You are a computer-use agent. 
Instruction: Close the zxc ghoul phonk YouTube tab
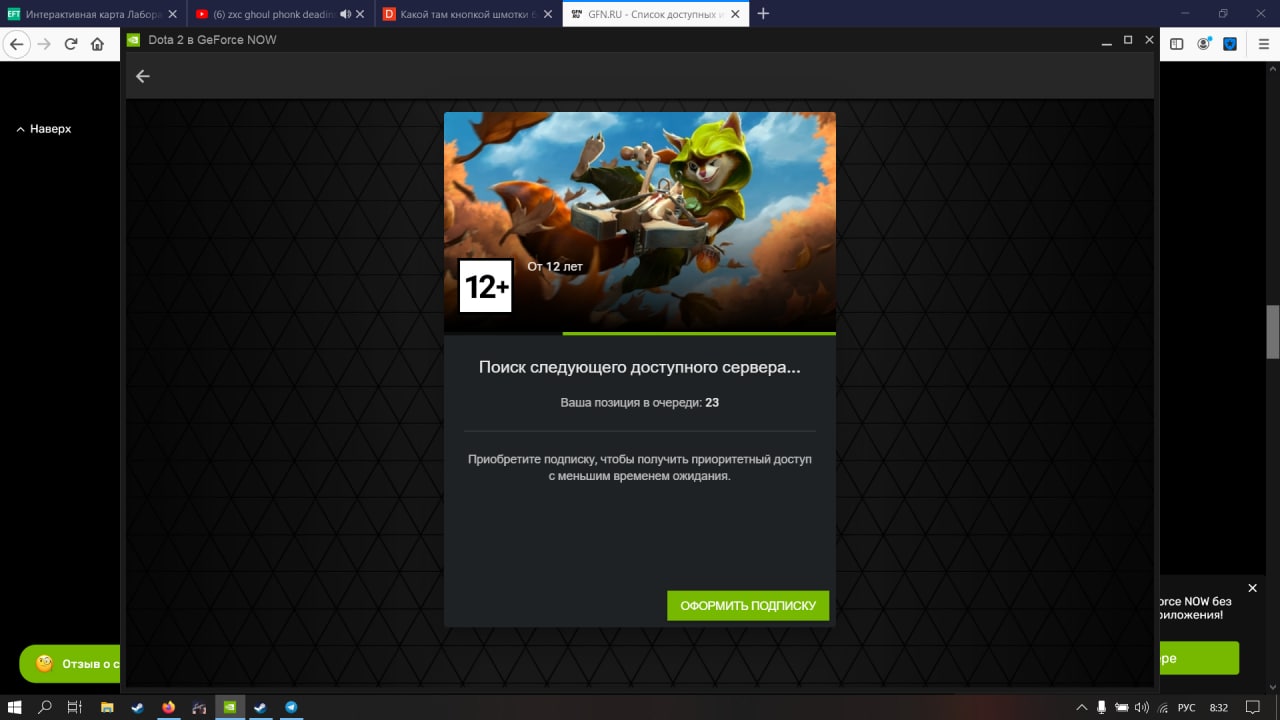tap(361, 14)
